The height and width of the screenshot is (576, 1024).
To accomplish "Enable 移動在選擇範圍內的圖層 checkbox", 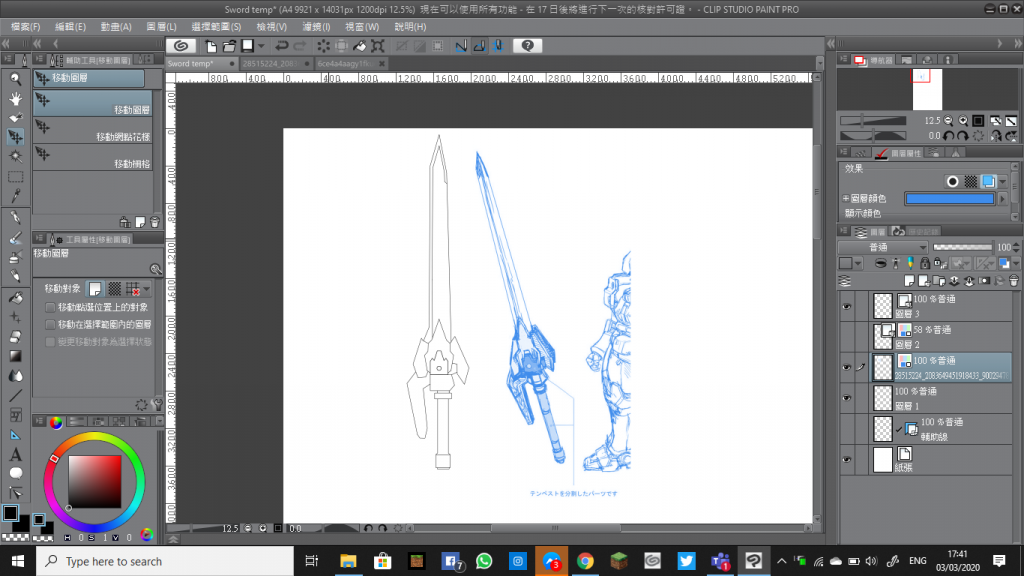I will click(x=50, y=324).
